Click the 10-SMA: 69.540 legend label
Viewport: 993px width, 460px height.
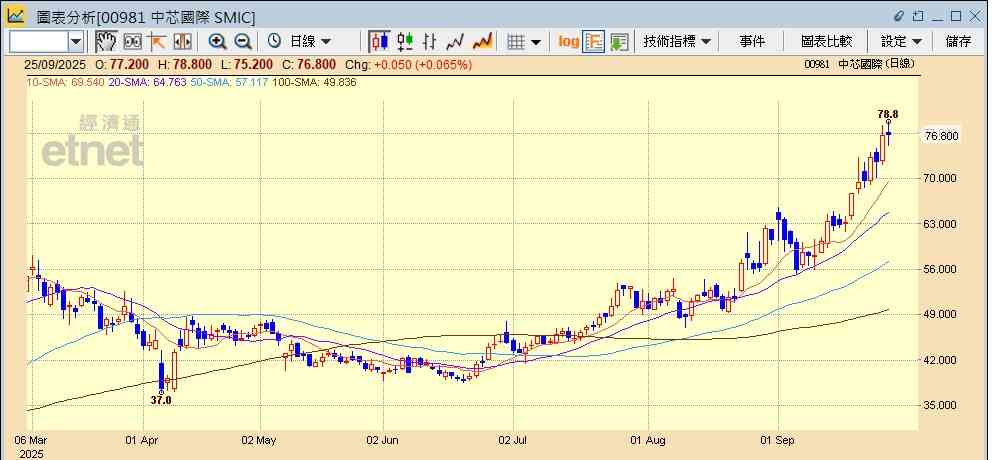(64, 82)
